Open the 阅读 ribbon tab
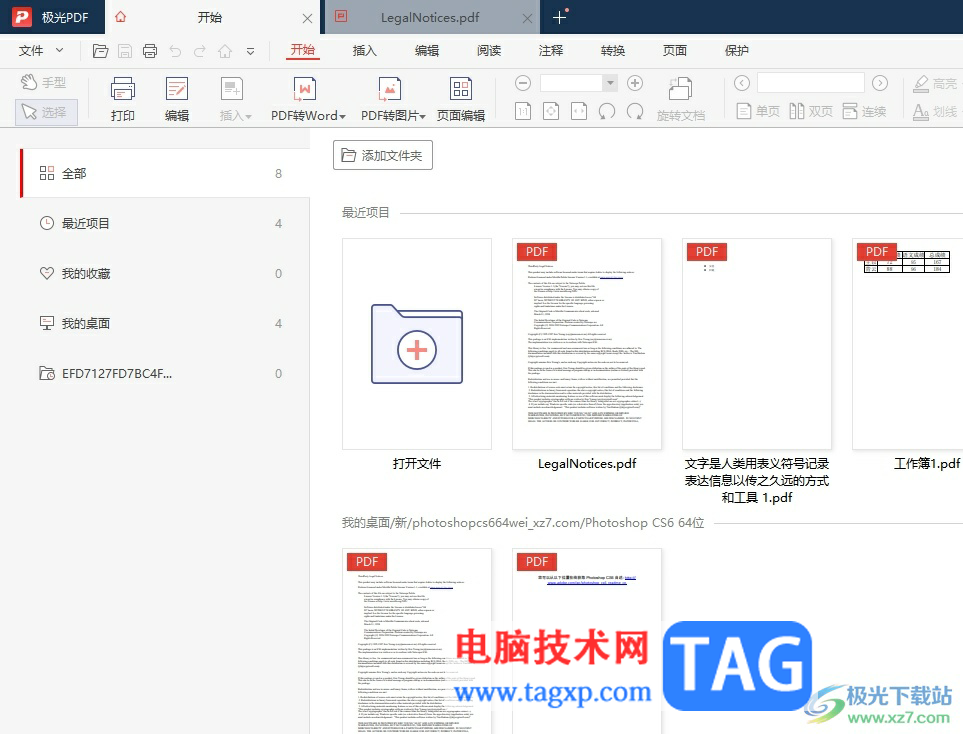 [488, 50]
